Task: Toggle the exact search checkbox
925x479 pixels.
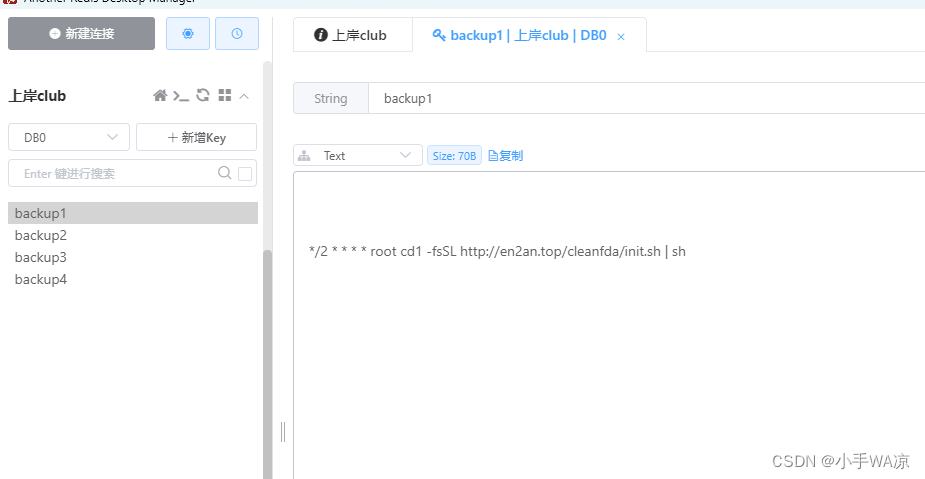Action: click(245, 173)
